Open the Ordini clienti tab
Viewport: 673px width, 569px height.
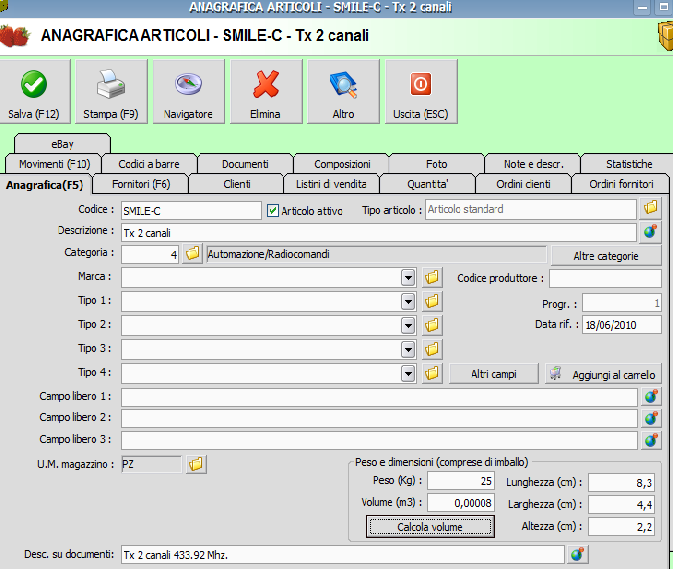(523, 184)
